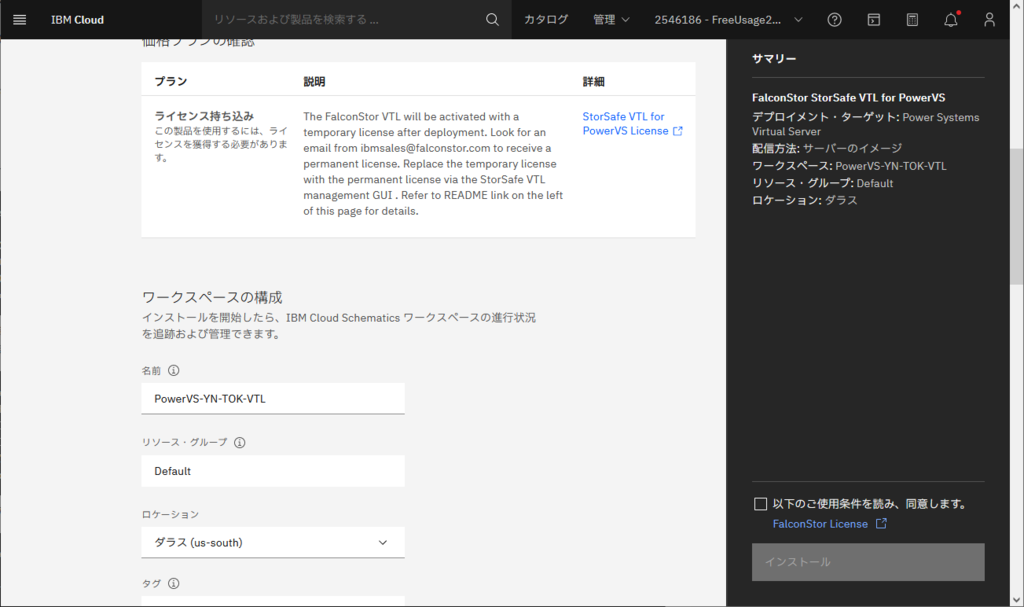
Task: Click the 配信方法: サーバーのイメージ summary line
Action: 827,148
